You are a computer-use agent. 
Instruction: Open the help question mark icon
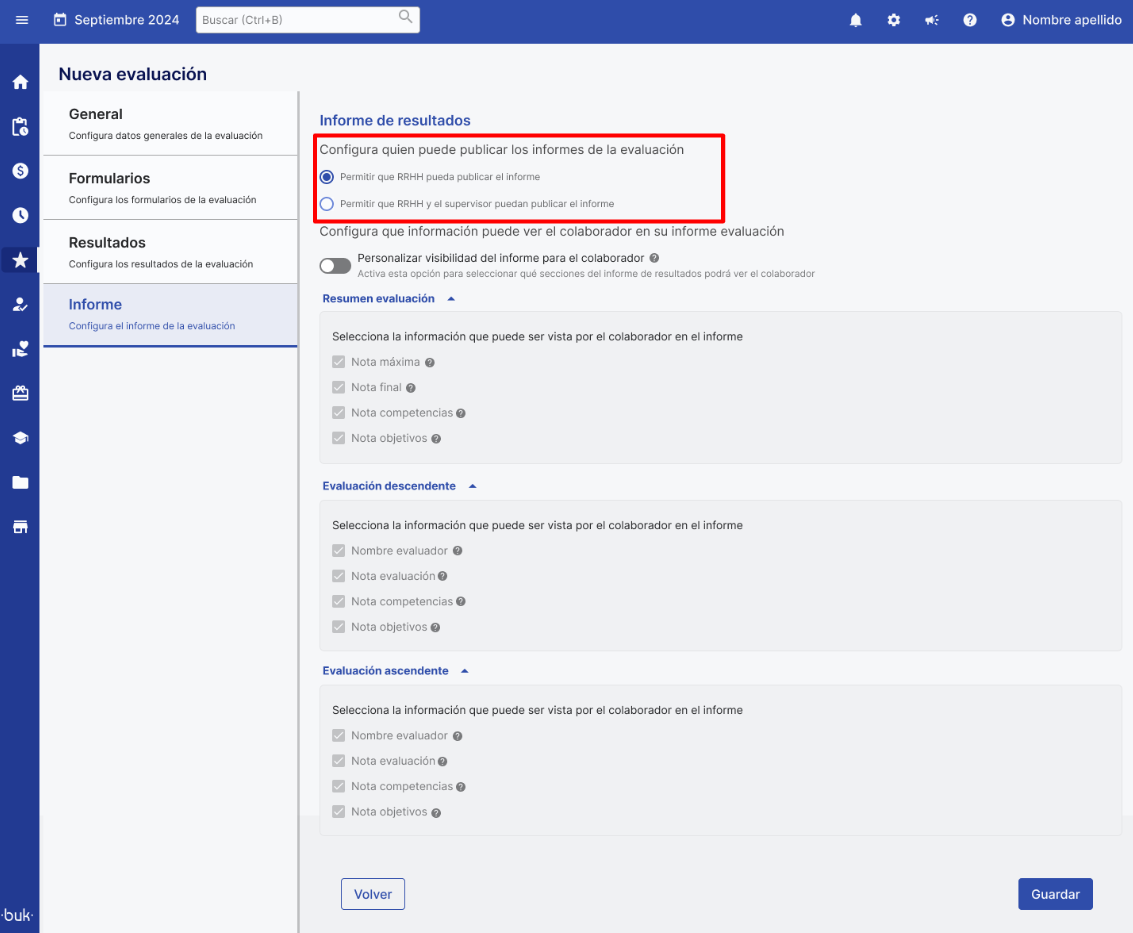[970, 20]
